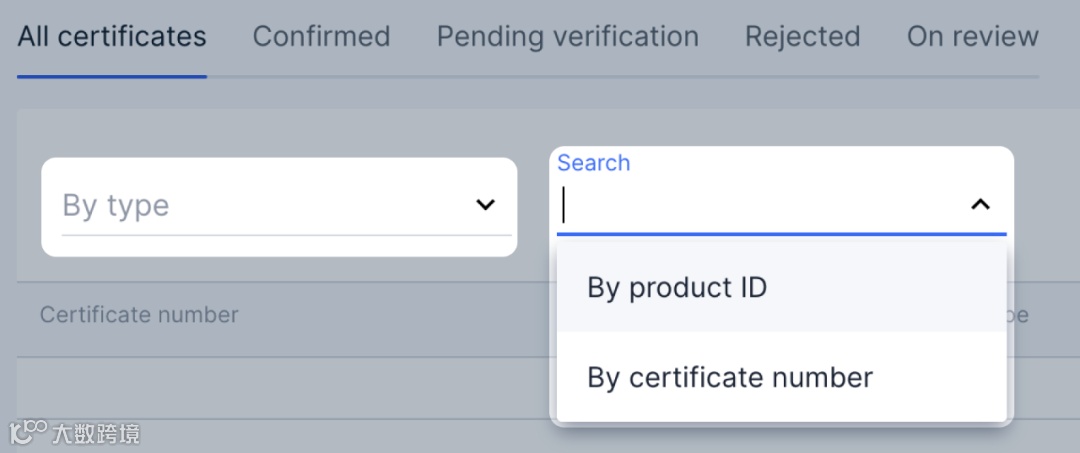Click the partially hidden right-edge column header
The height and width of the screenshot is (453, 1080).
tap(1020, 315)
